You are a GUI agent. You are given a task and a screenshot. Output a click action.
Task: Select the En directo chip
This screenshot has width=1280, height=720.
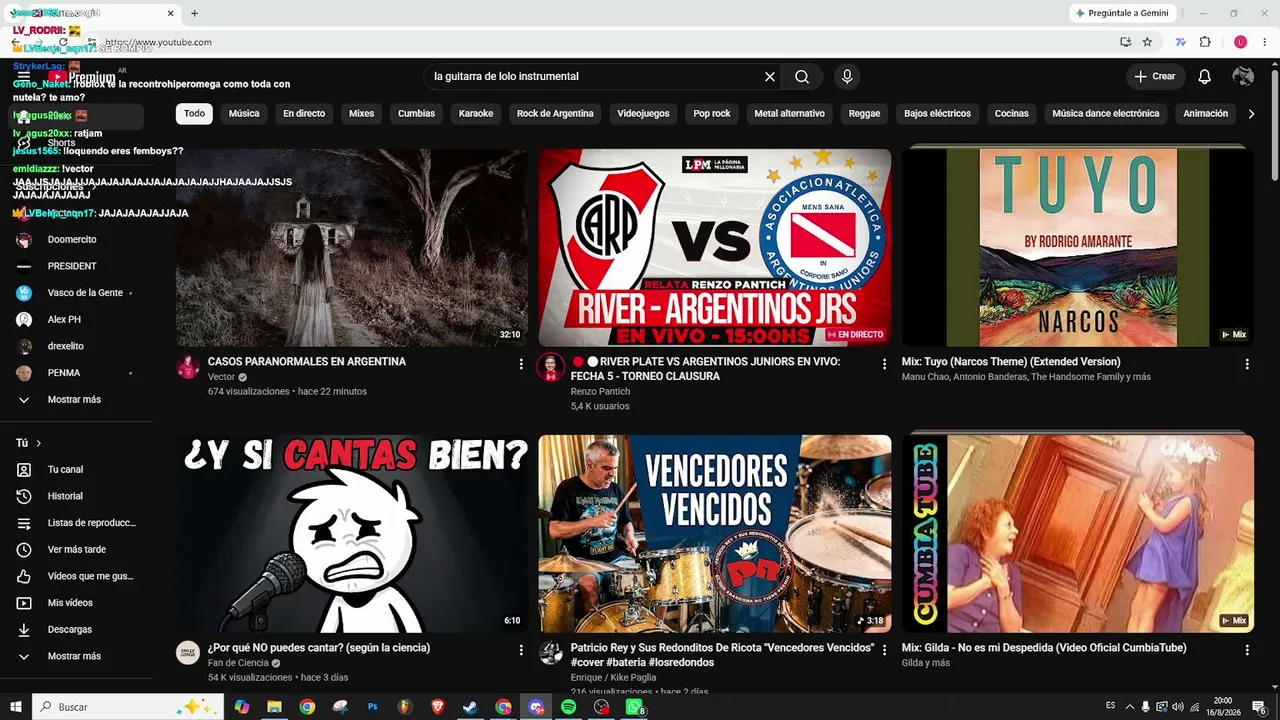point(304,114)
